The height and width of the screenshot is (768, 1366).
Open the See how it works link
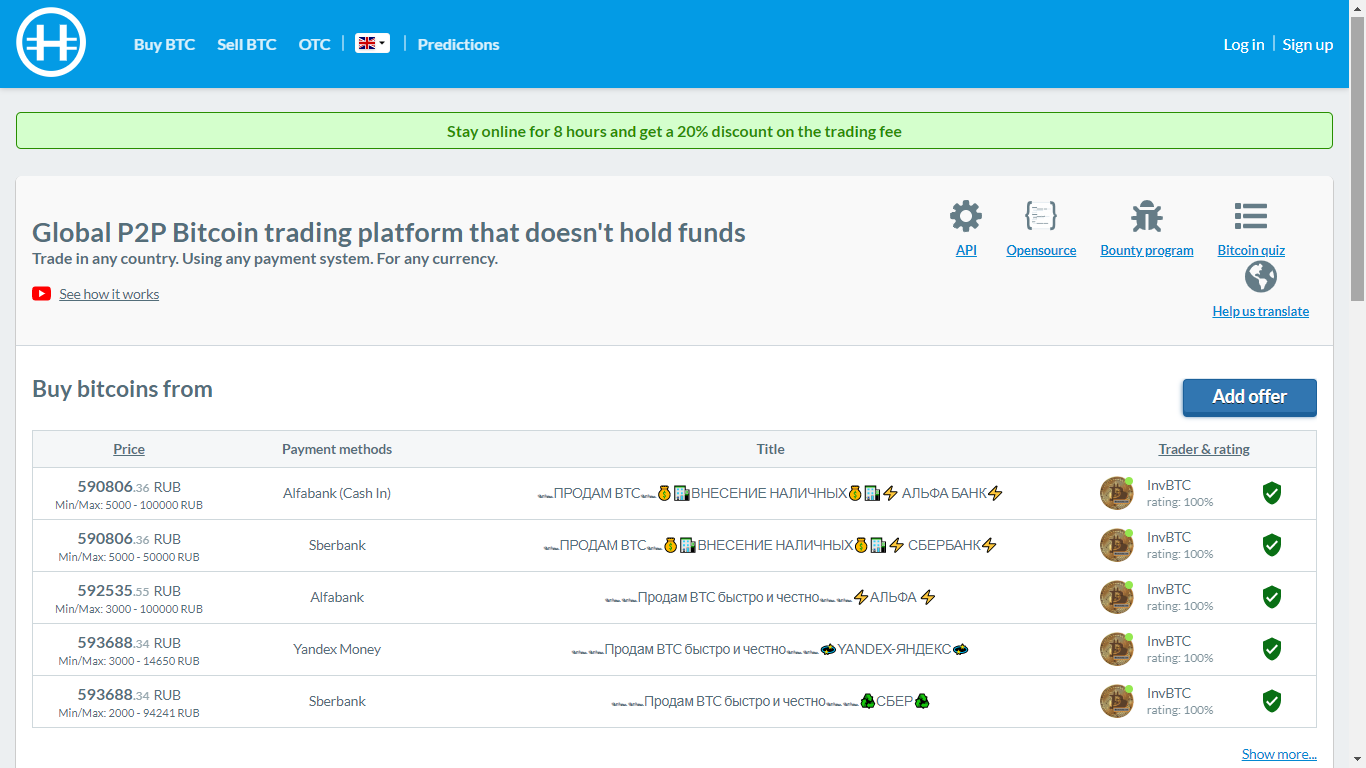(109, 294)
